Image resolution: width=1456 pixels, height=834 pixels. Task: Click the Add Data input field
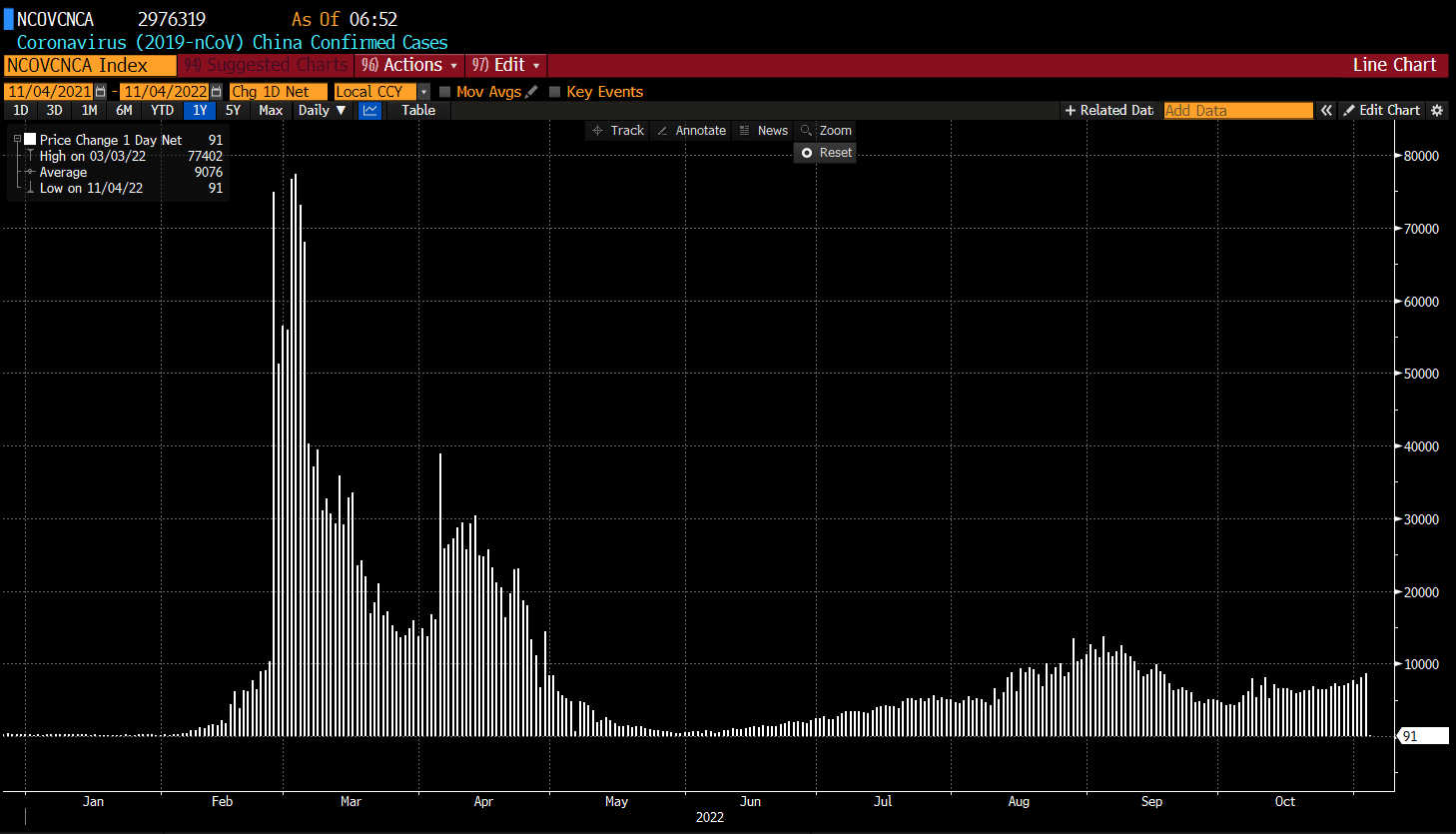click(1237, 111)
